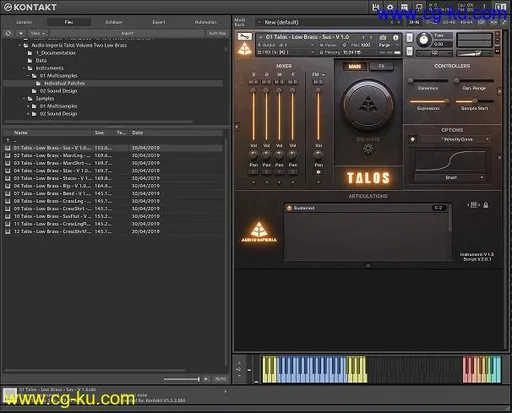The width and height of the screenshot is (512, 413).
Task: Open the FM channel dropdown arrow
Action: tap(323, 74)
